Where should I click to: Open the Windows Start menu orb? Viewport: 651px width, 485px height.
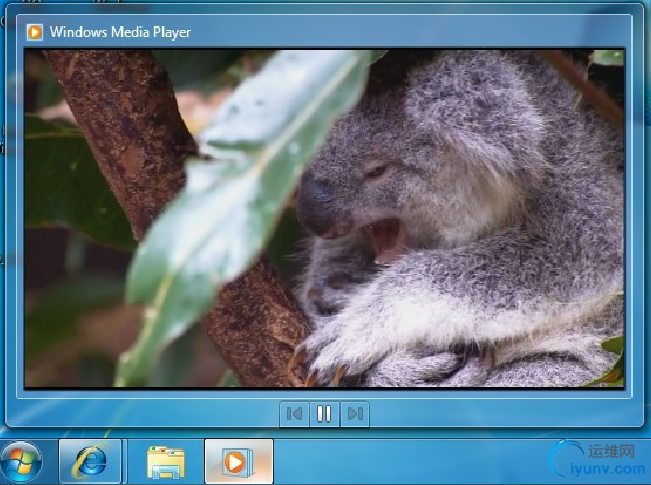pyautogui.click(x=22, y=461)
